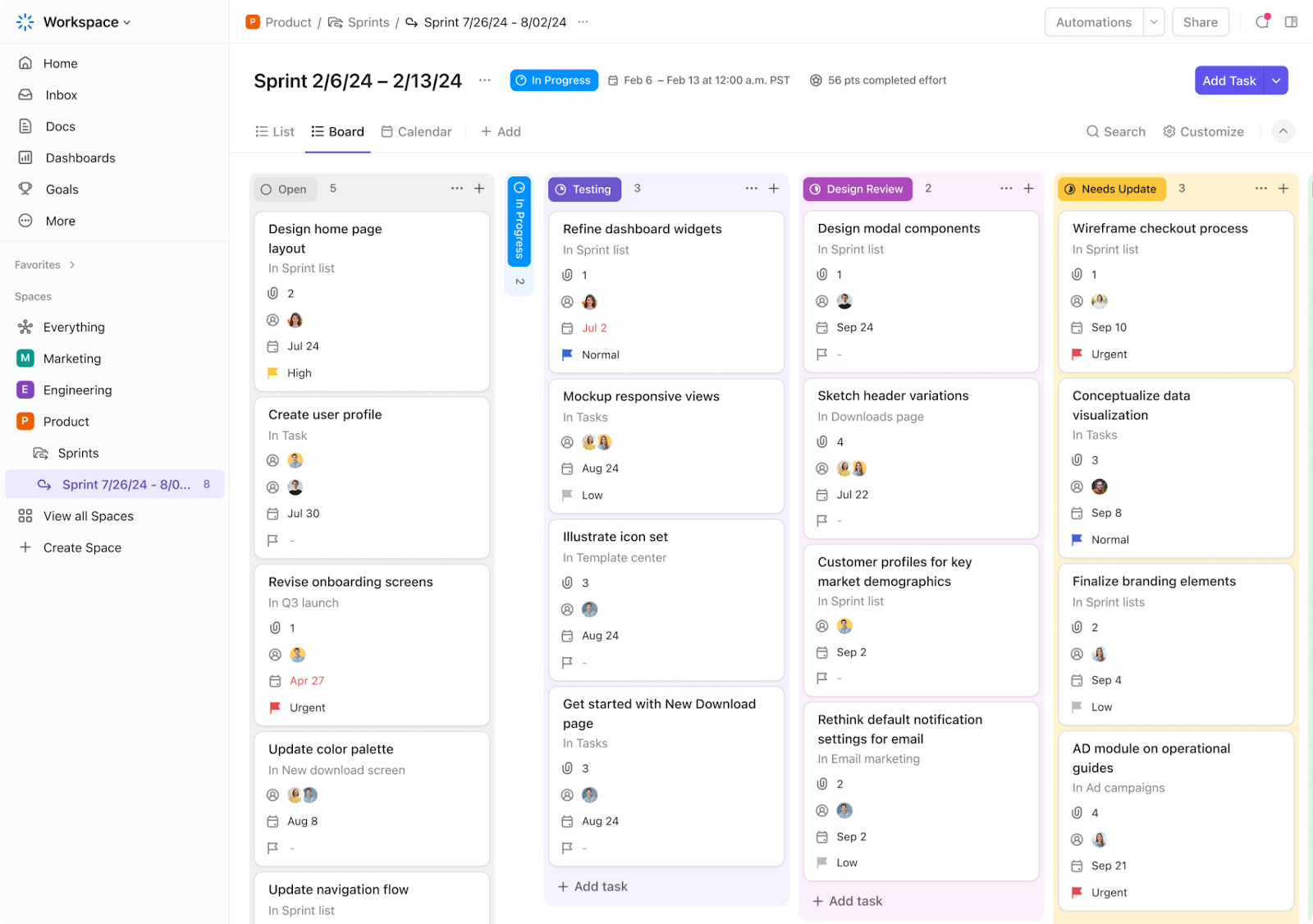
Task: Open the Goals section
Action: coord(62,189)
